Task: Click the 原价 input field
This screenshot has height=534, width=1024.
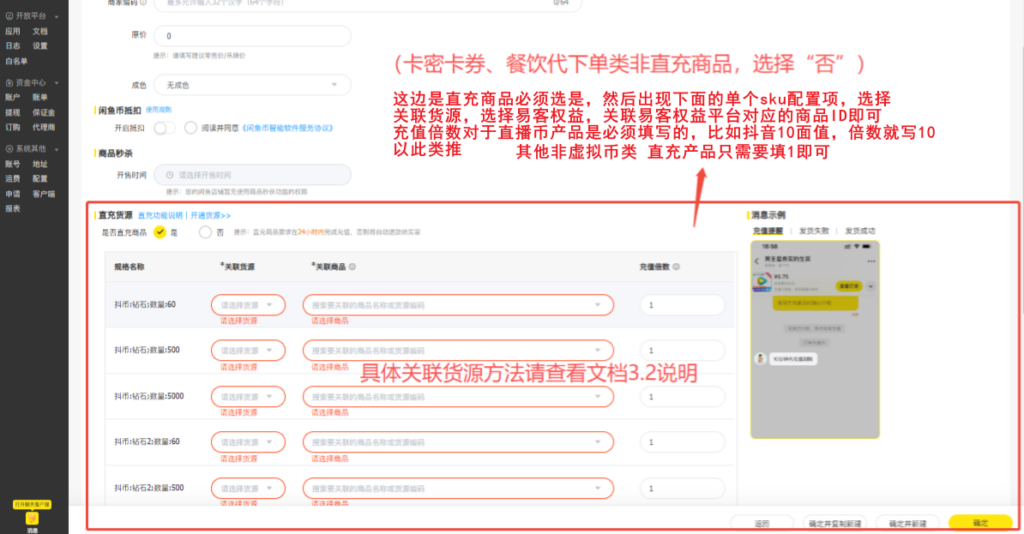Action: pos(252,36)
